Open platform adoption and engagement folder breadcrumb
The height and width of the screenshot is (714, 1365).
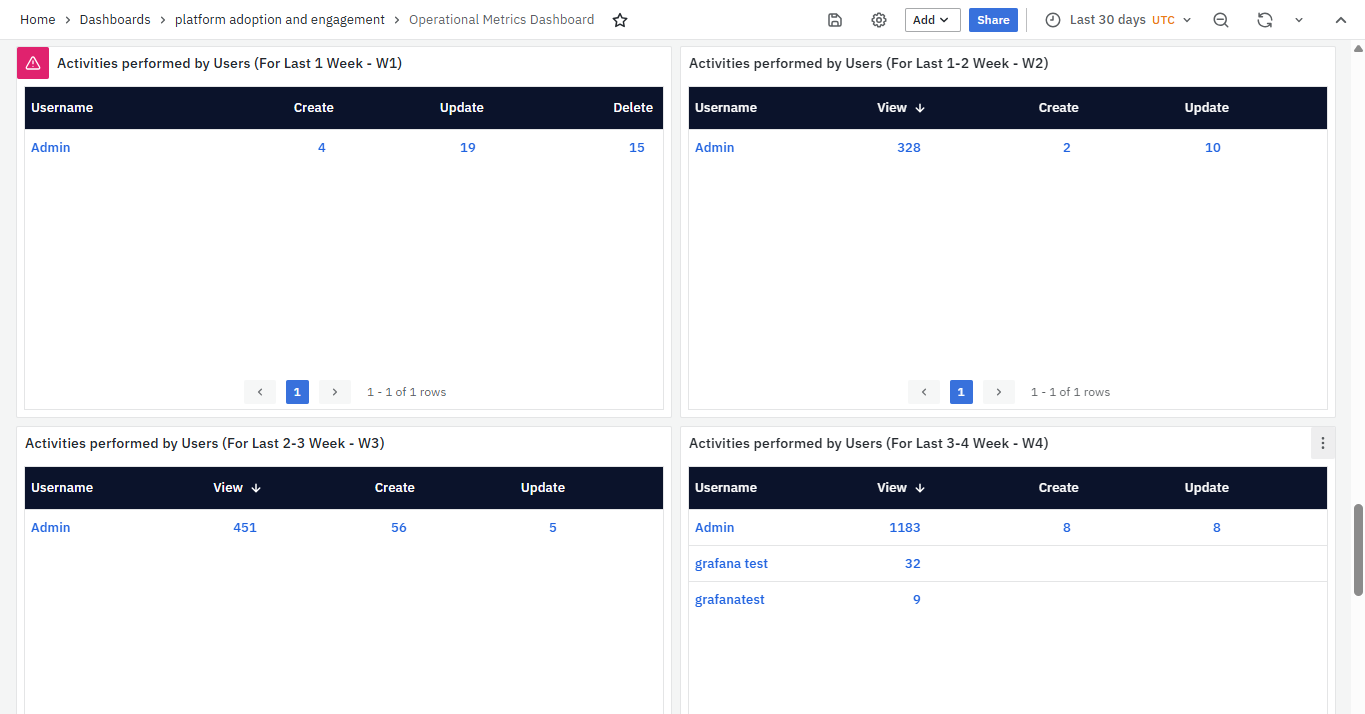click(x=280, y=20)
